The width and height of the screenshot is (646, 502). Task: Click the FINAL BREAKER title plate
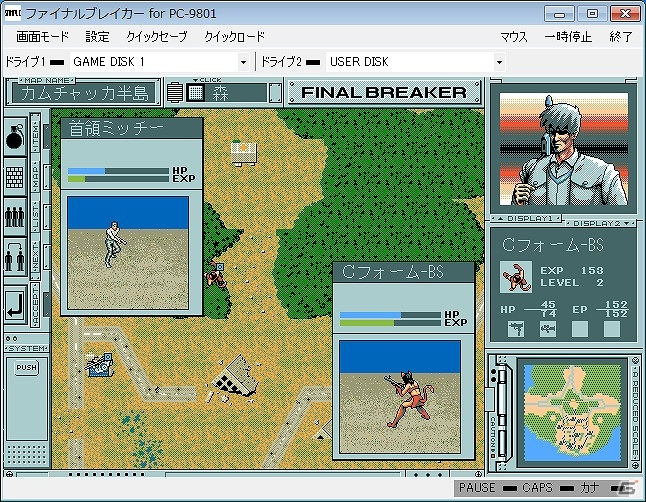384,92
